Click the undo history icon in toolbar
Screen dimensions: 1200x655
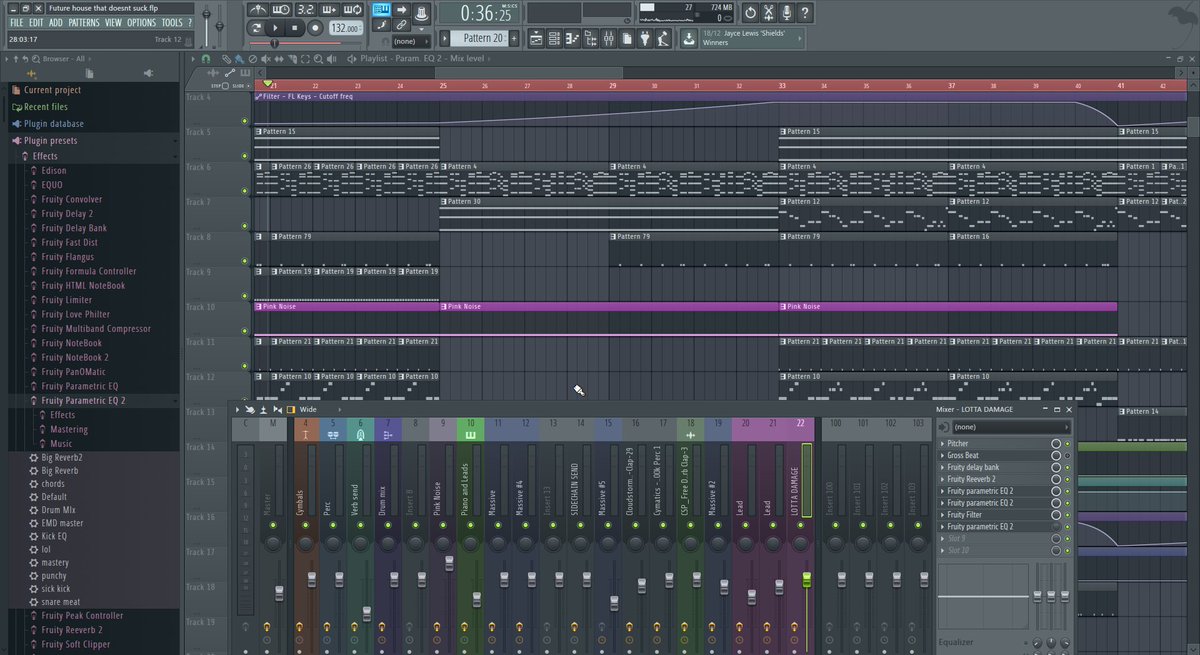[750, 14]
